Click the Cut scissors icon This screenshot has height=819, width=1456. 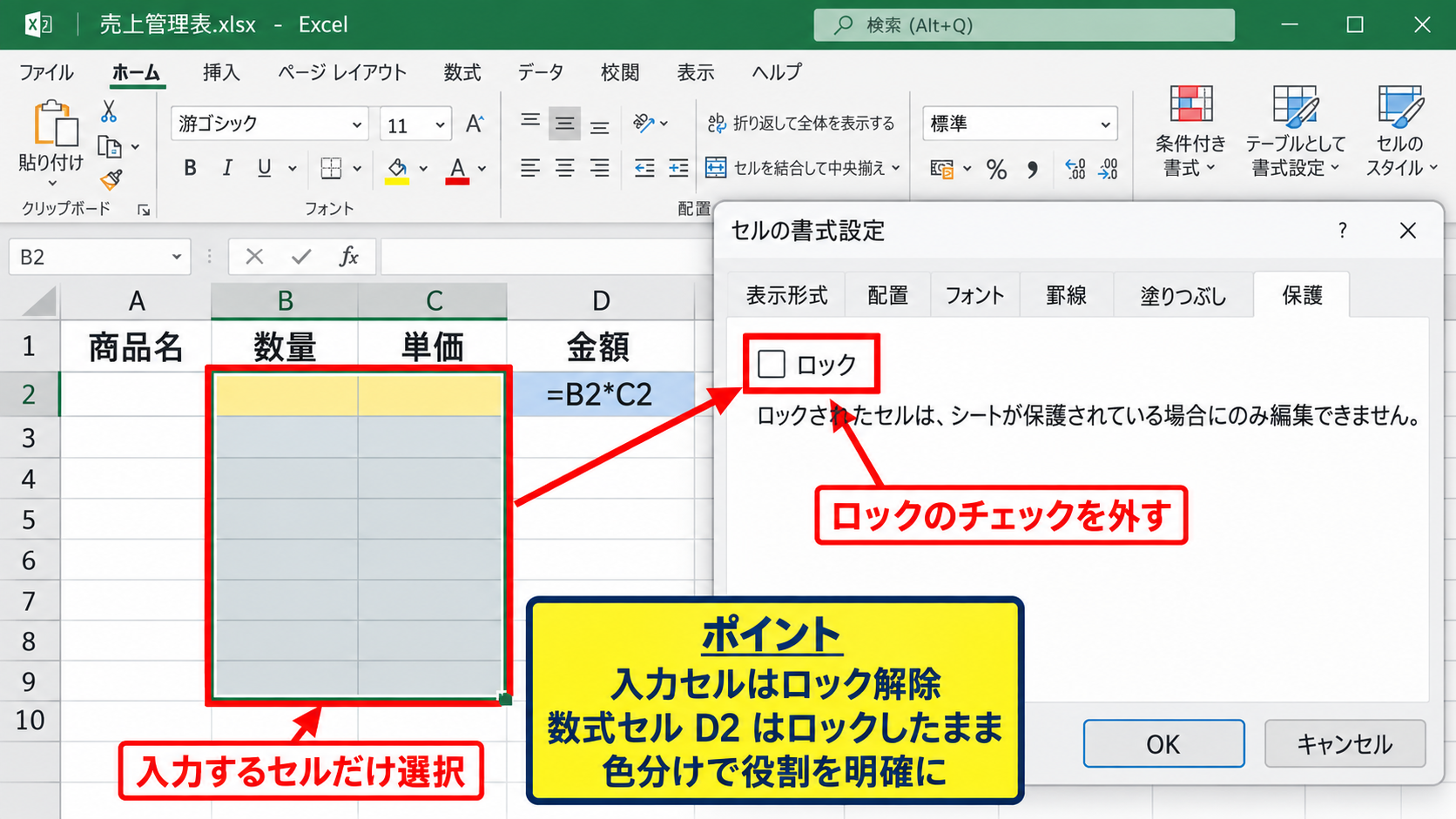pyautogui.click(x=109, y=111)
